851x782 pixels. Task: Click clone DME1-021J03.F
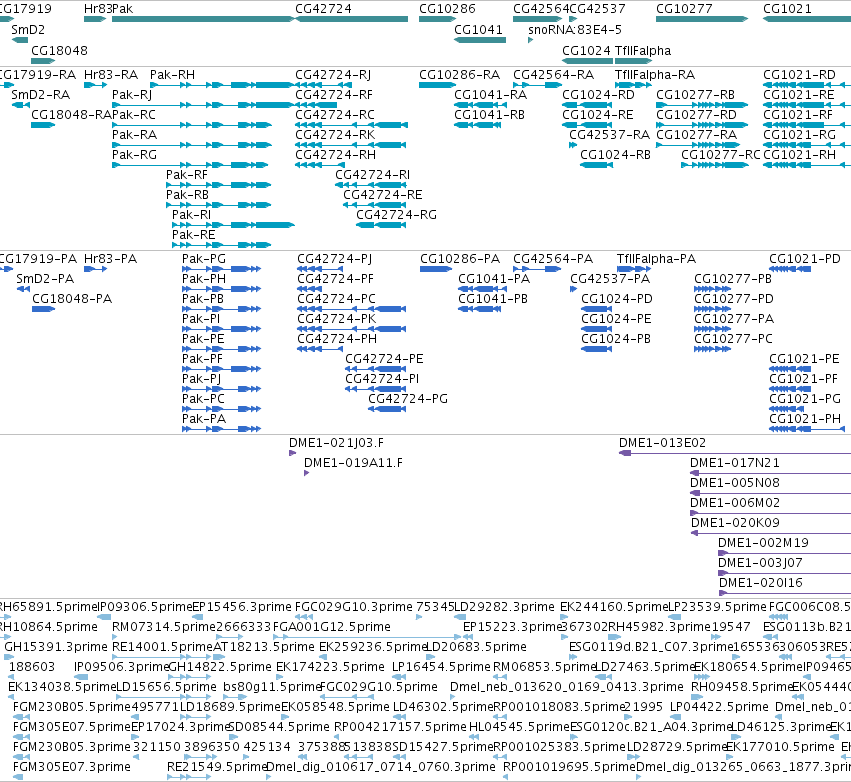click(336, 443)
